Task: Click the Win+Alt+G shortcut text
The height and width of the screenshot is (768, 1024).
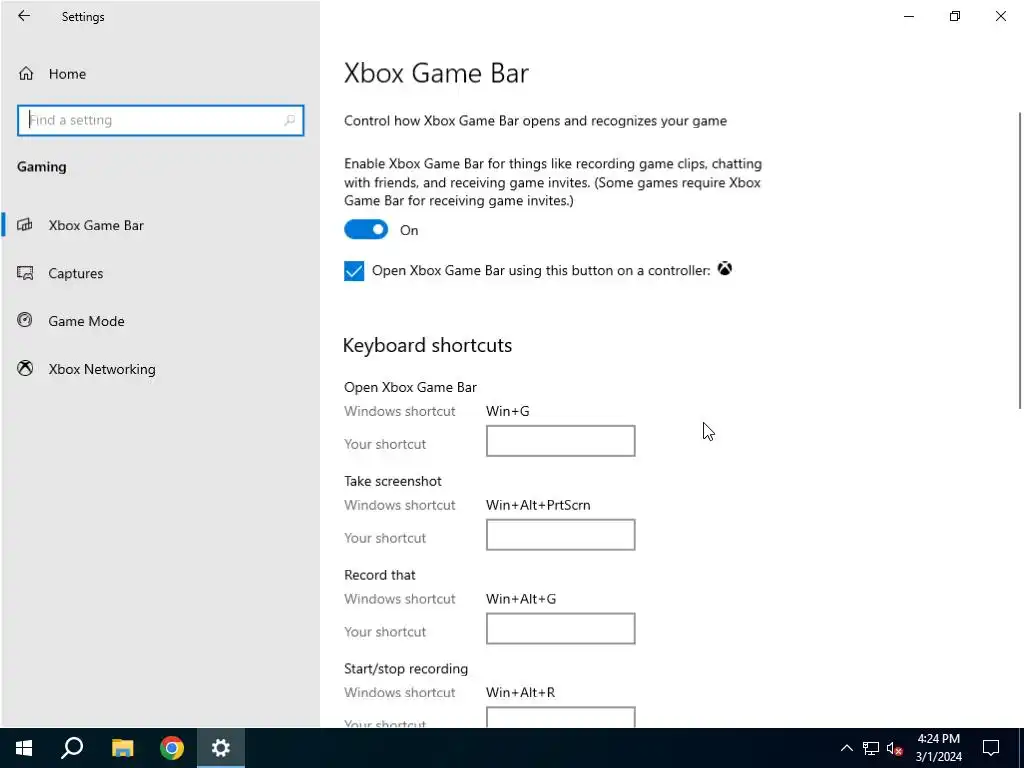Action: pos(521,599)
